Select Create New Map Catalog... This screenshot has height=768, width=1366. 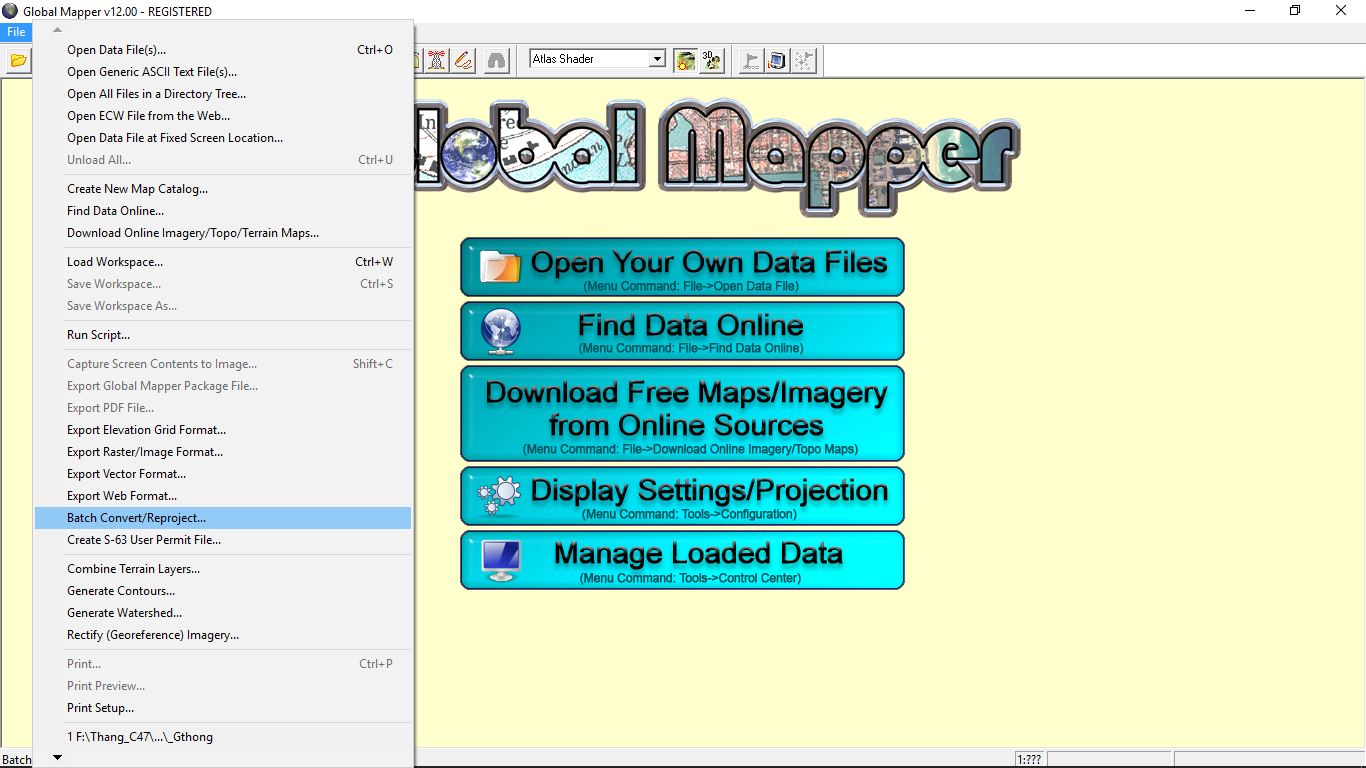(x=223, y=189)
